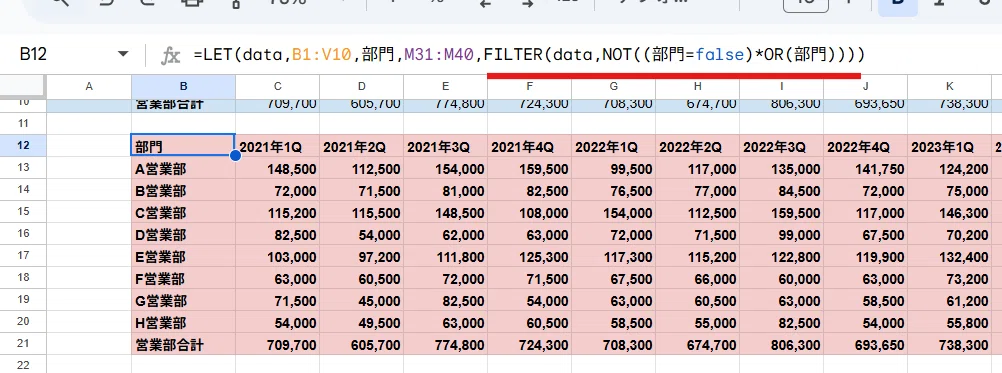Click 営業部合計 in row 21
The image size is (1002, 373).
click(183, 344)
